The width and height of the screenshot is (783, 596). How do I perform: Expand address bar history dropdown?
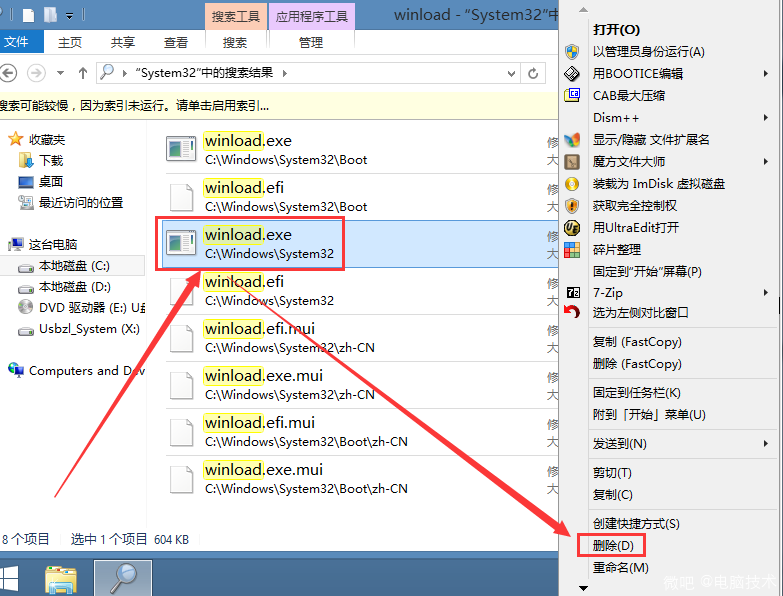[x=511, y=74]
